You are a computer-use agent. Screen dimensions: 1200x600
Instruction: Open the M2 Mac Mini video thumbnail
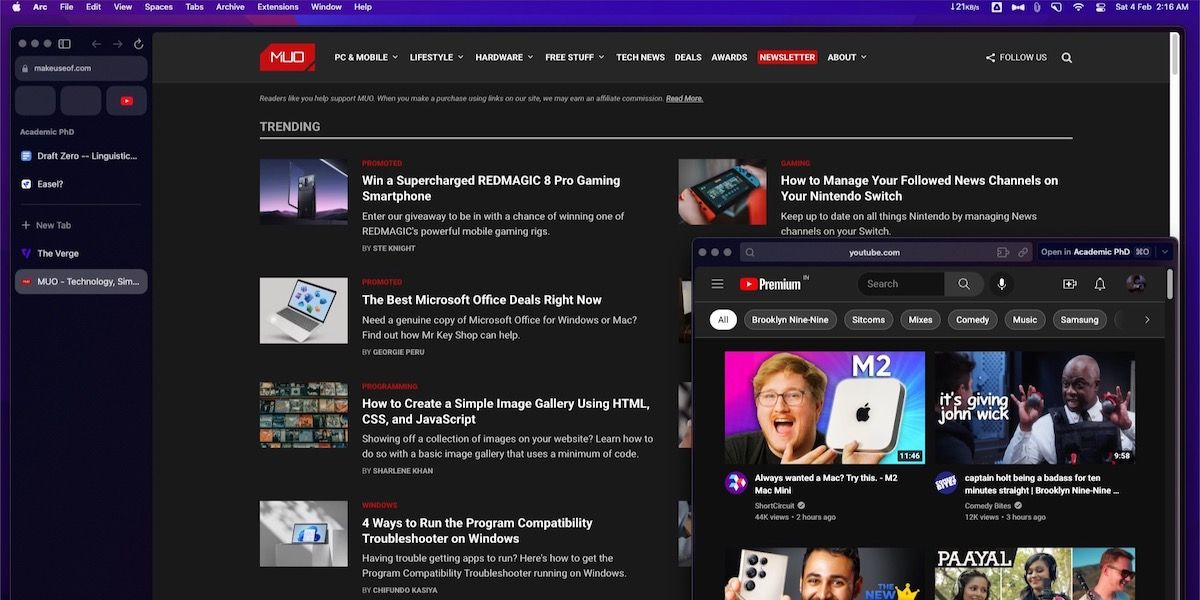point(825,408)
